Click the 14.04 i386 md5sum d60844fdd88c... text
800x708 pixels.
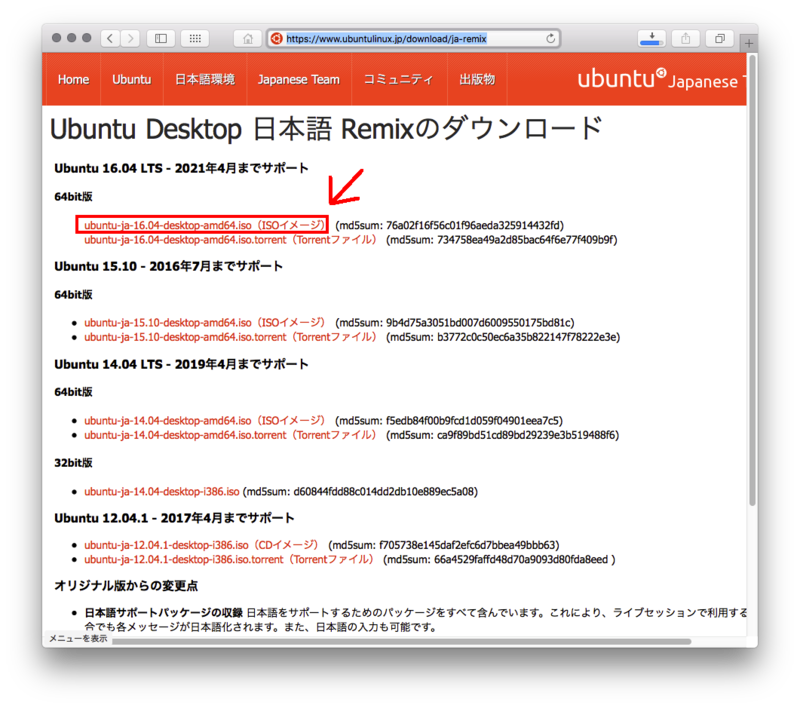360,491
